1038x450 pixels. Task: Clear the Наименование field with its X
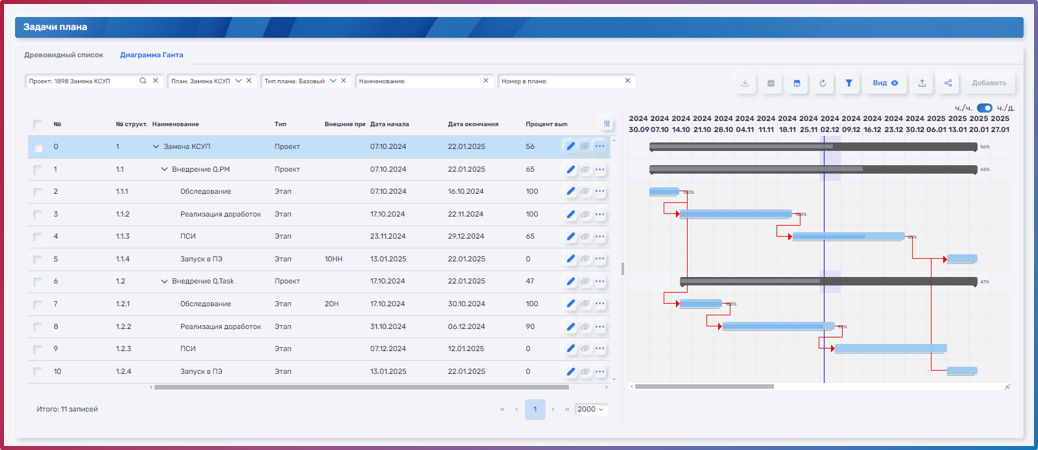(486, 81)
